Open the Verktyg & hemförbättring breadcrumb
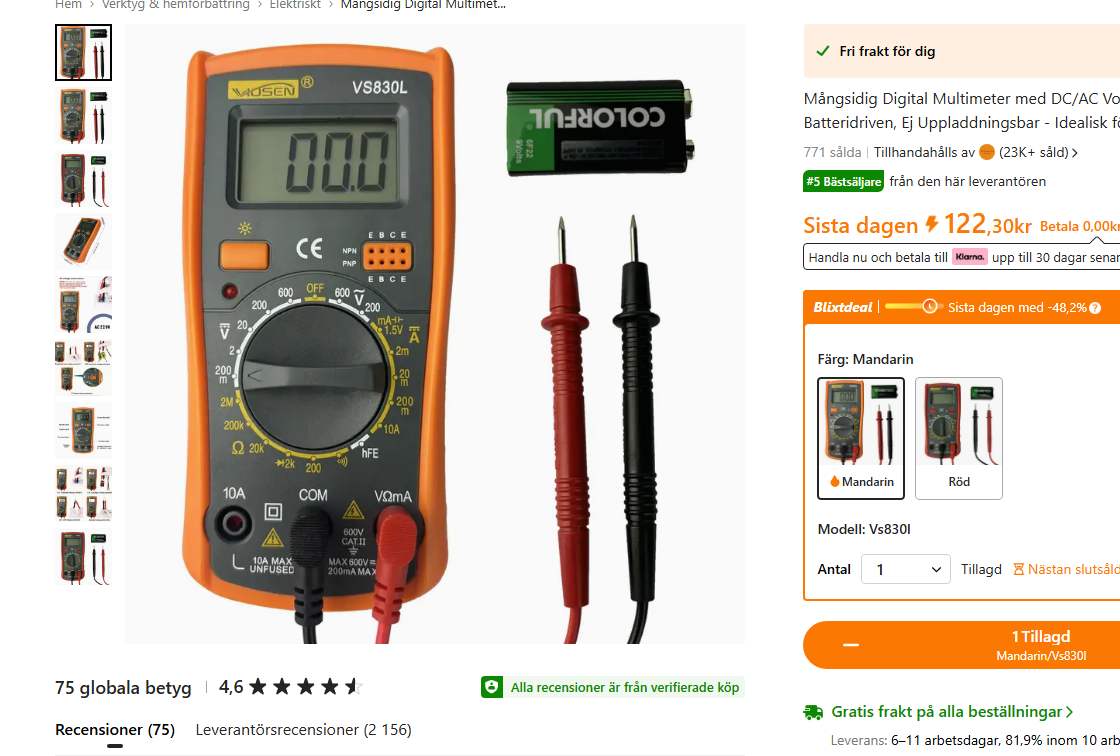 pyautogui.click(x=176, y=5)
